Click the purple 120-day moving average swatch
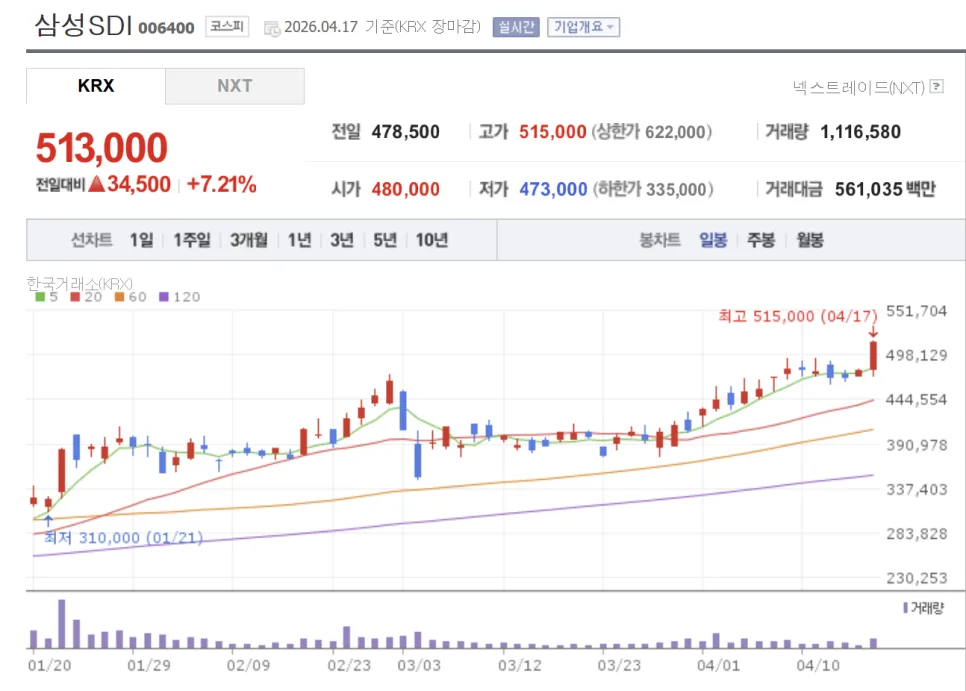The height and width of the screenshot is (691, 966). pyautogui.click(x=163, y=297)
